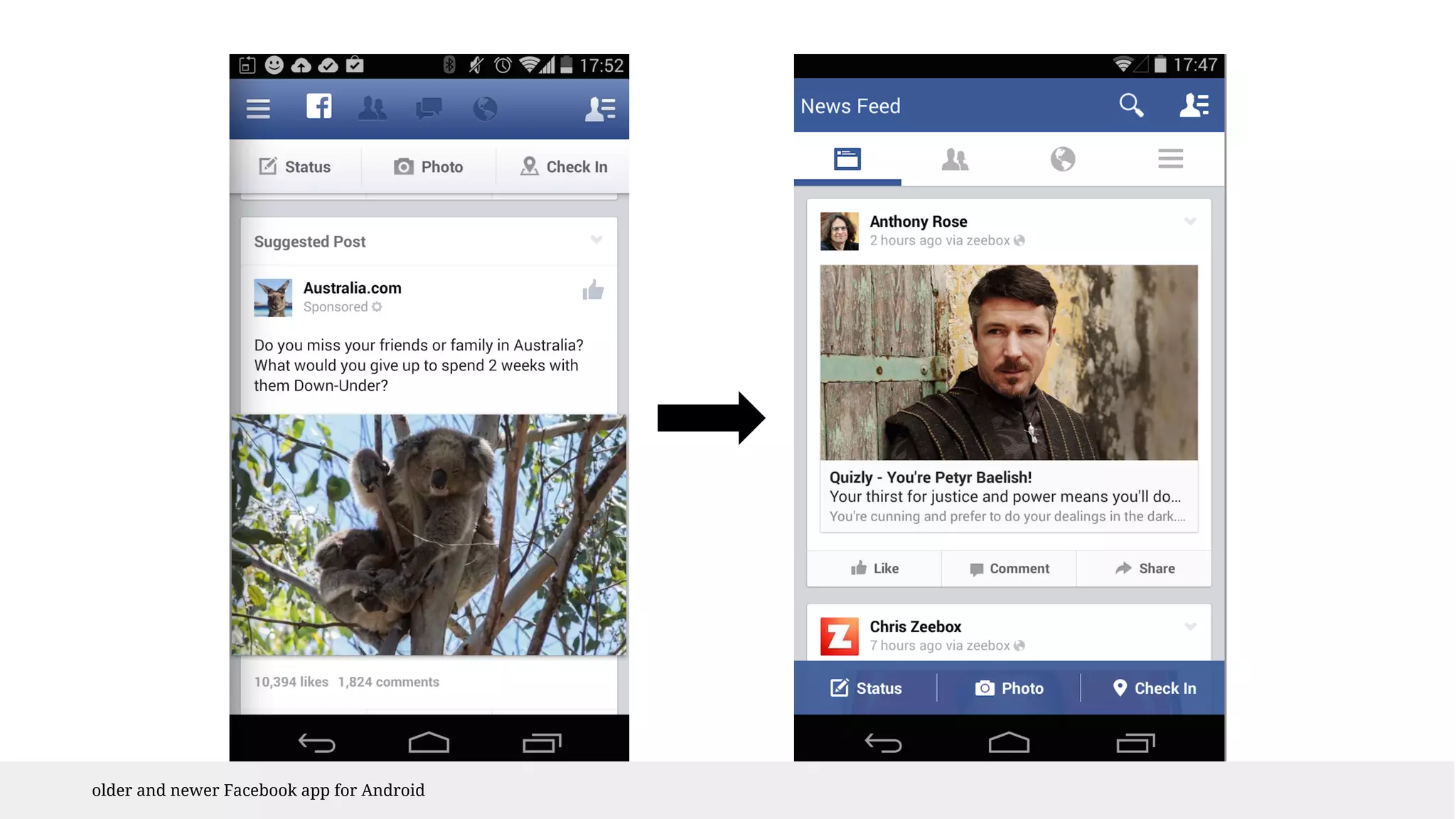The width and height of the screenshot is (1456, 819).
Task: Tap smiley notification icon in status bar
Action: pos(274,65)
